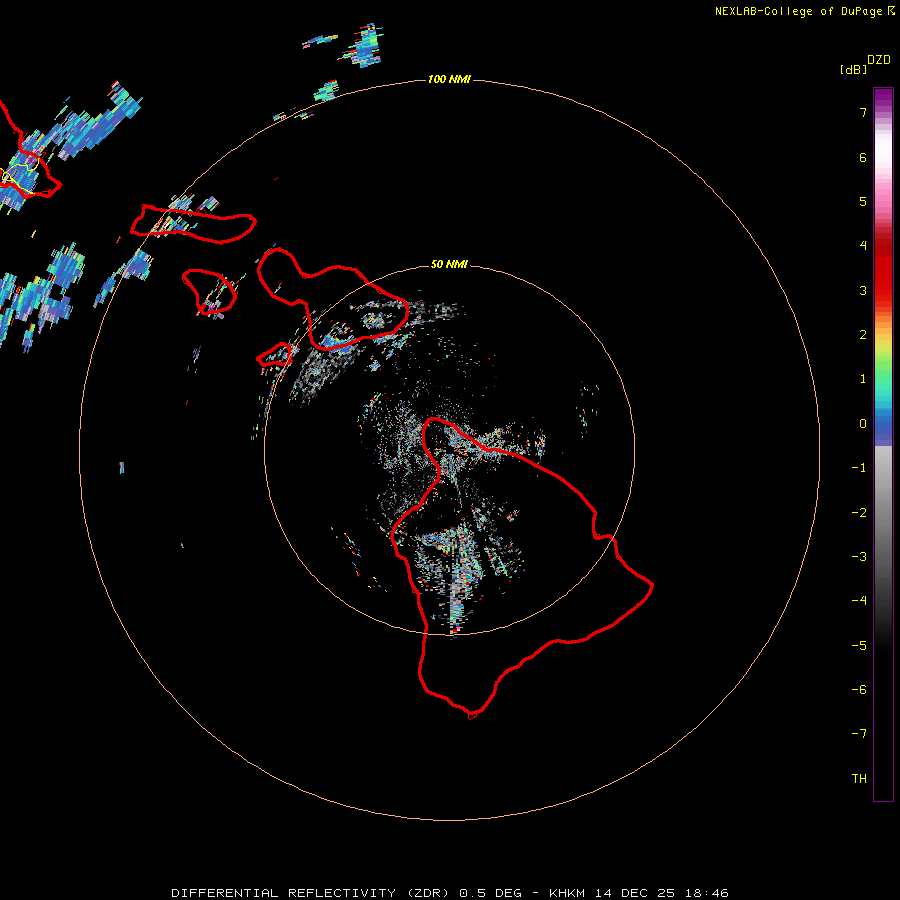Click the 1 value on the color scale
The width and height of the screenshot is (900, 900).
coord(863,379)
